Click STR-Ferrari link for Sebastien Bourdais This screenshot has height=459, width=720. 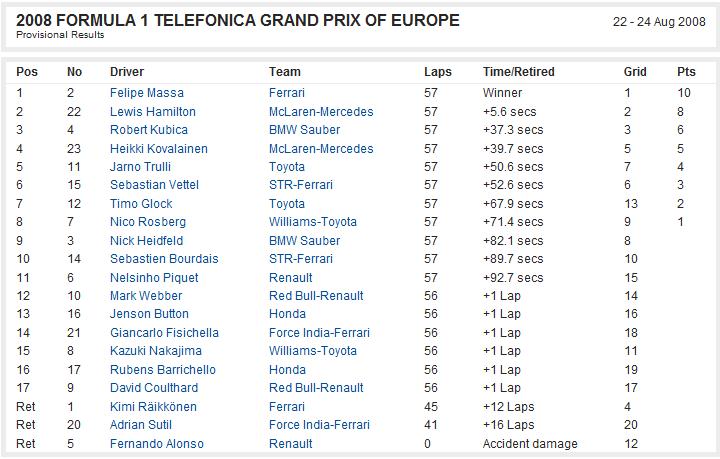[x=301, y=259]
